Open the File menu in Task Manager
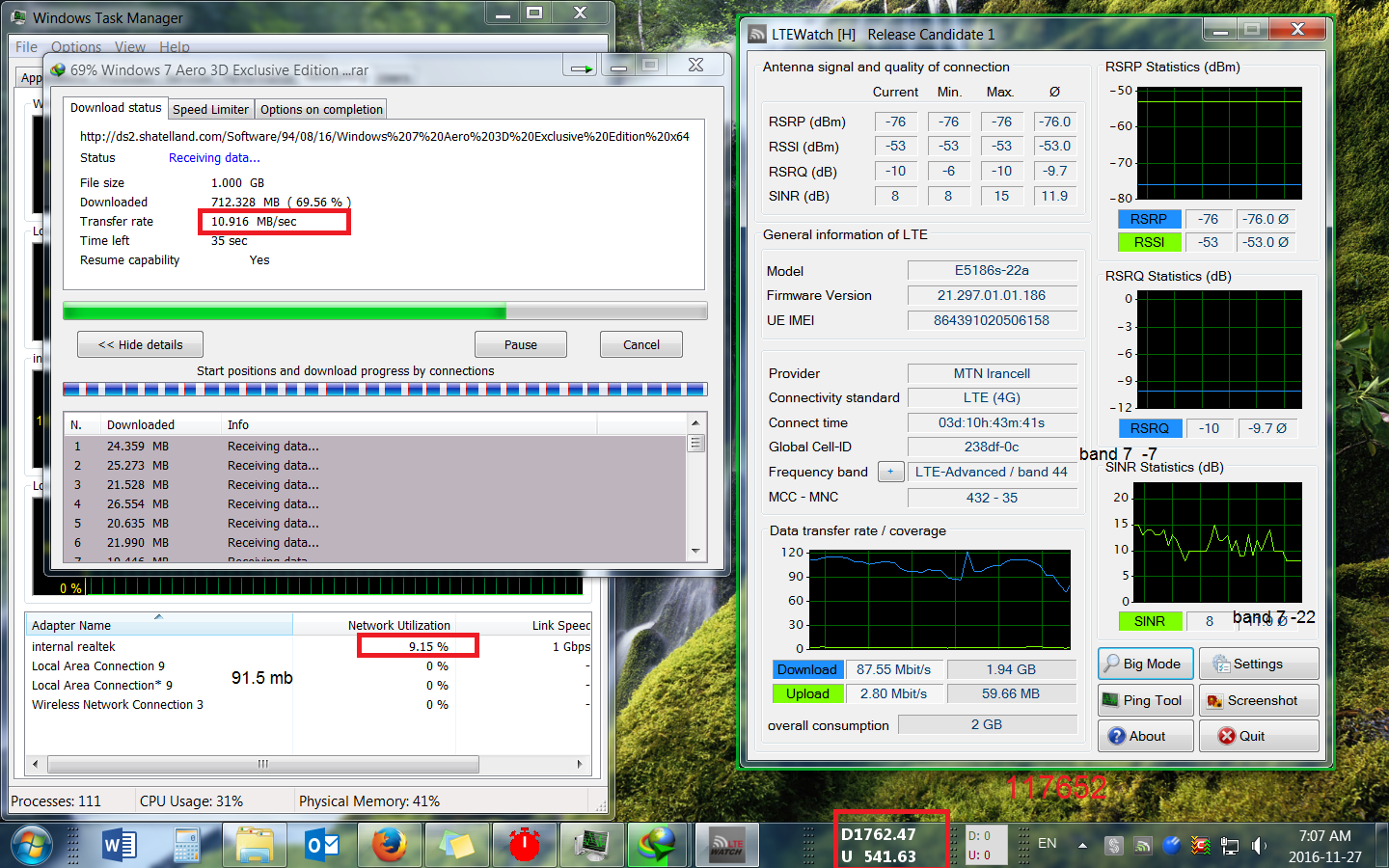This screenshot has width=1389, height=868. 26,46
